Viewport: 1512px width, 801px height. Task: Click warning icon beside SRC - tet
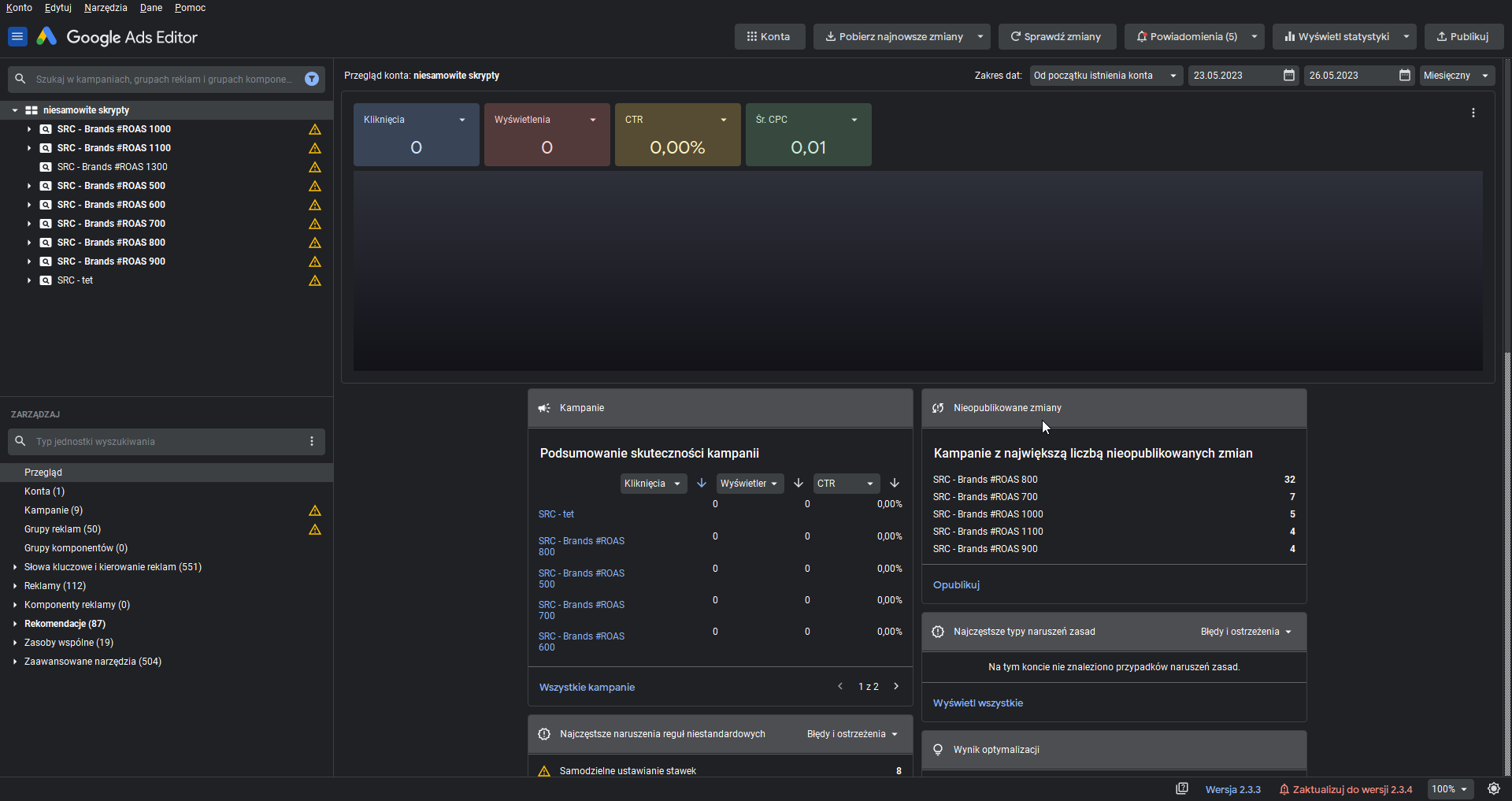click(315, 280)
